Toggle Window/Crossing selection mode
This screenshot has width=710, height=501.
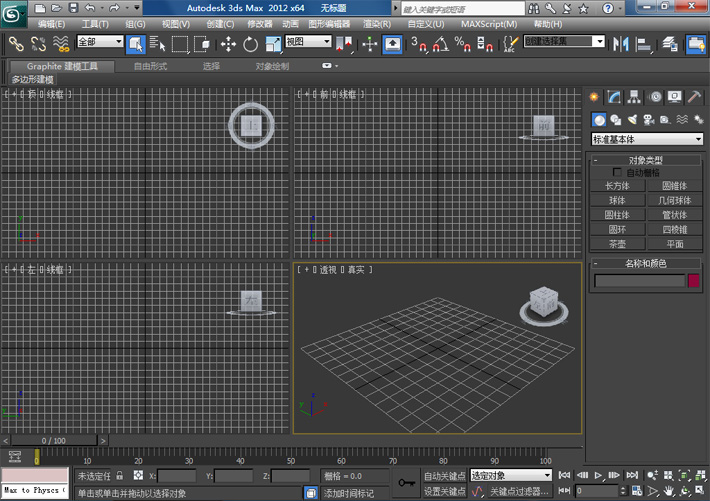(x=201, y=44)
